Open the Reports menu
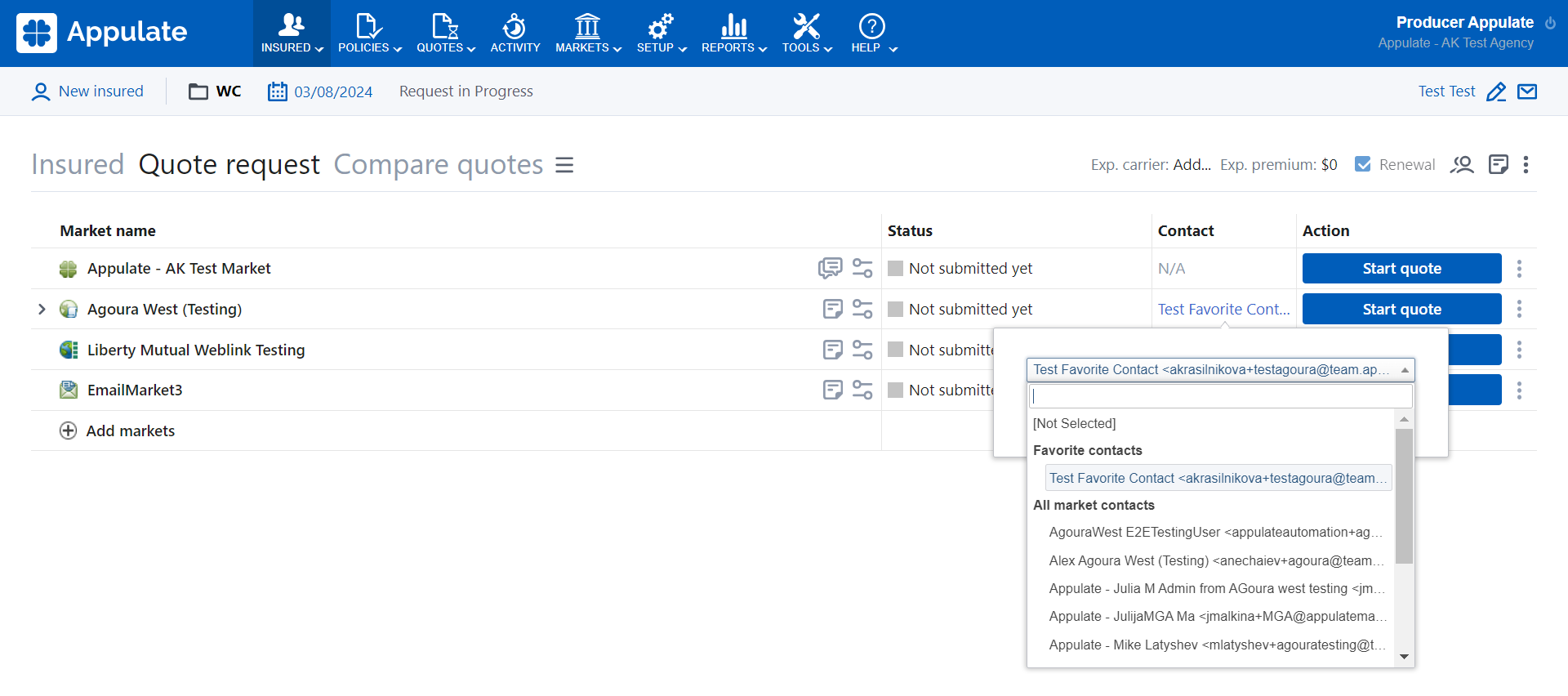 point(734,33)
